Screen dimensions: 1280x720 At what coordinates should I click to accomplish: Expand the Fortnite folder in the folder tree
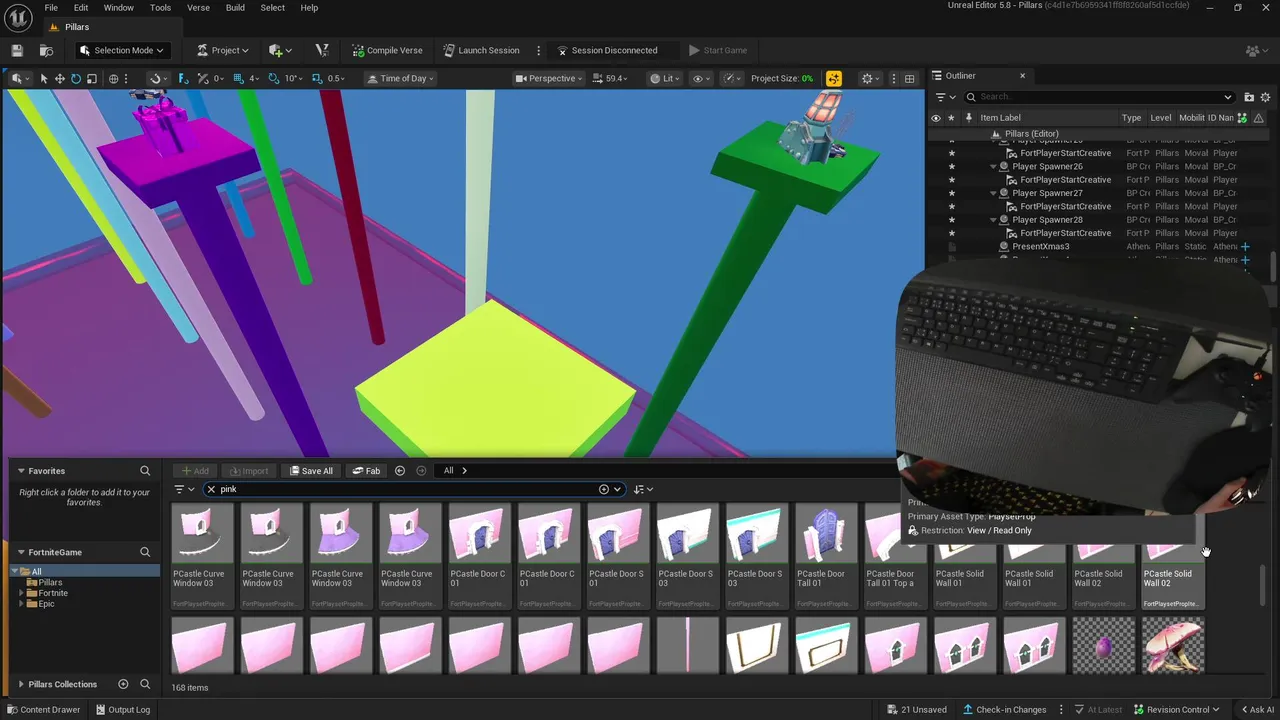(21, 593)
